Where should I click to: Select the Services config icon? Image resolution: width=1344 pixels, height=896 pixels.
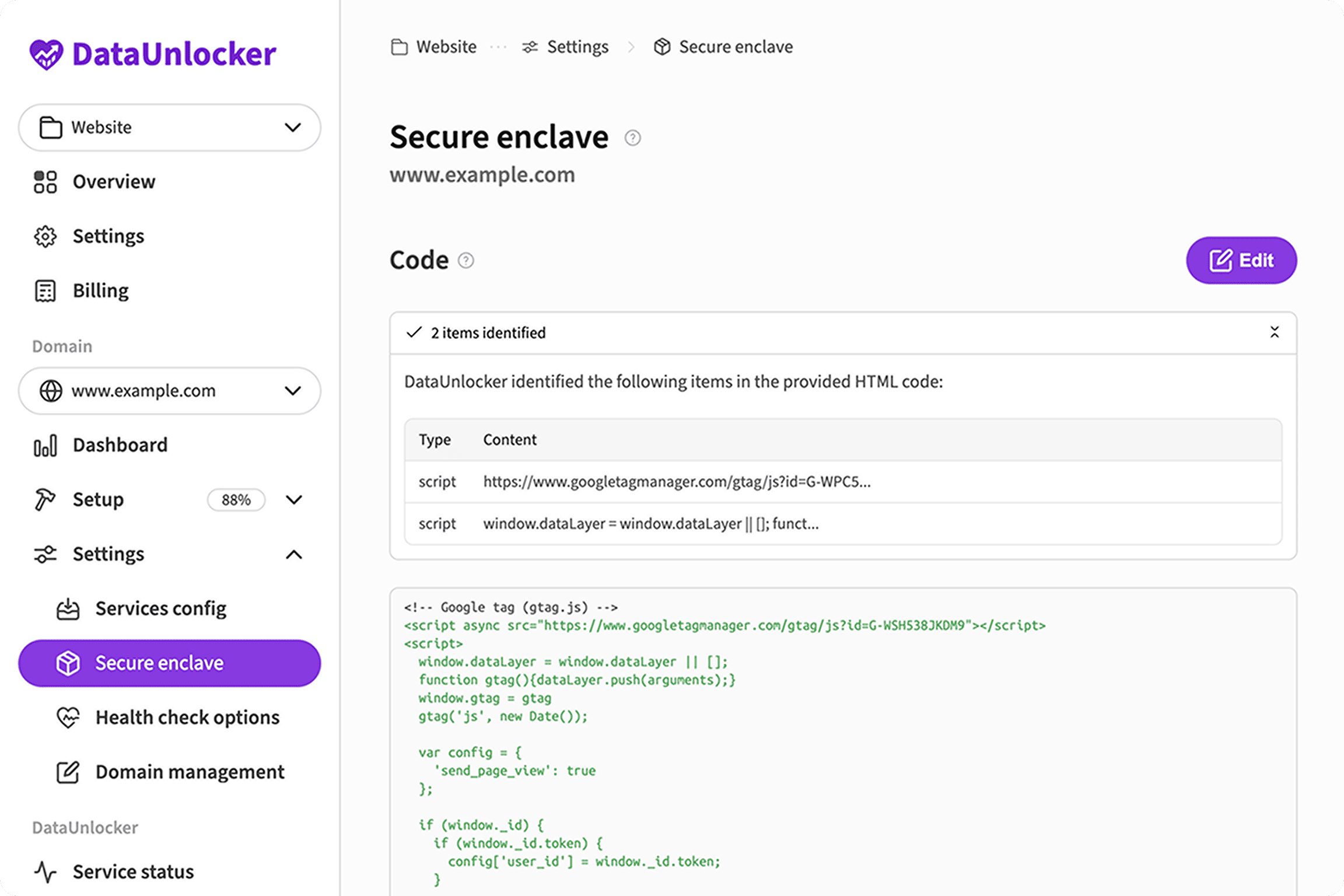click(x=69, y=608)
